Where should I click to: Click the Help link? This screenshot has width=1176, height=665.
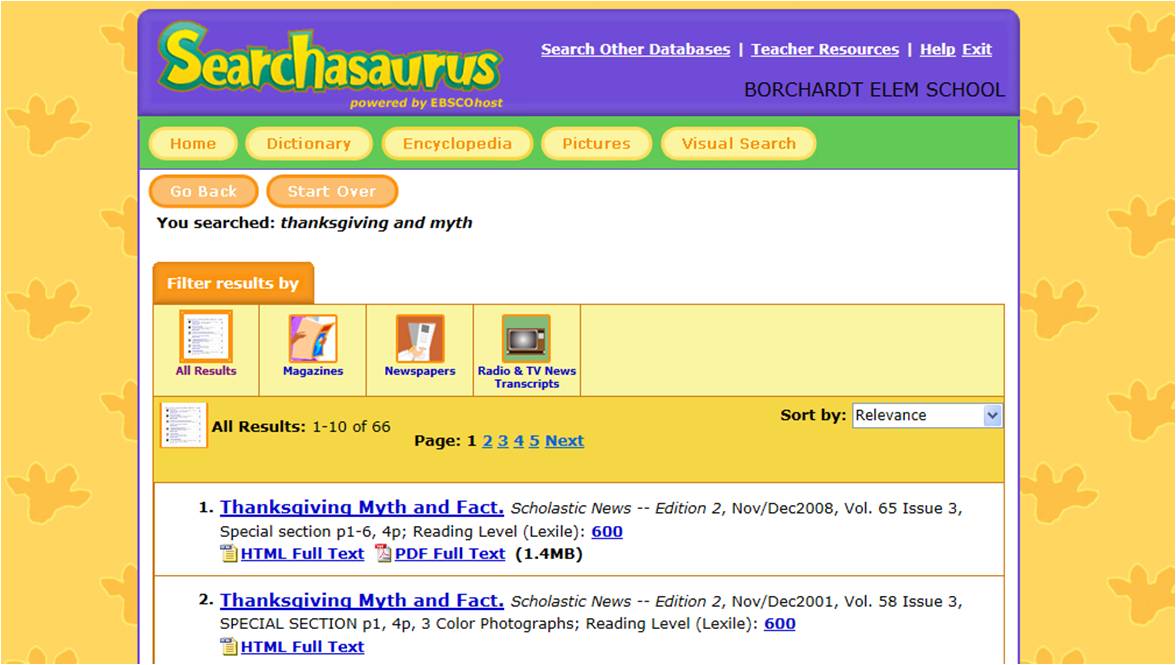(938, 49)
